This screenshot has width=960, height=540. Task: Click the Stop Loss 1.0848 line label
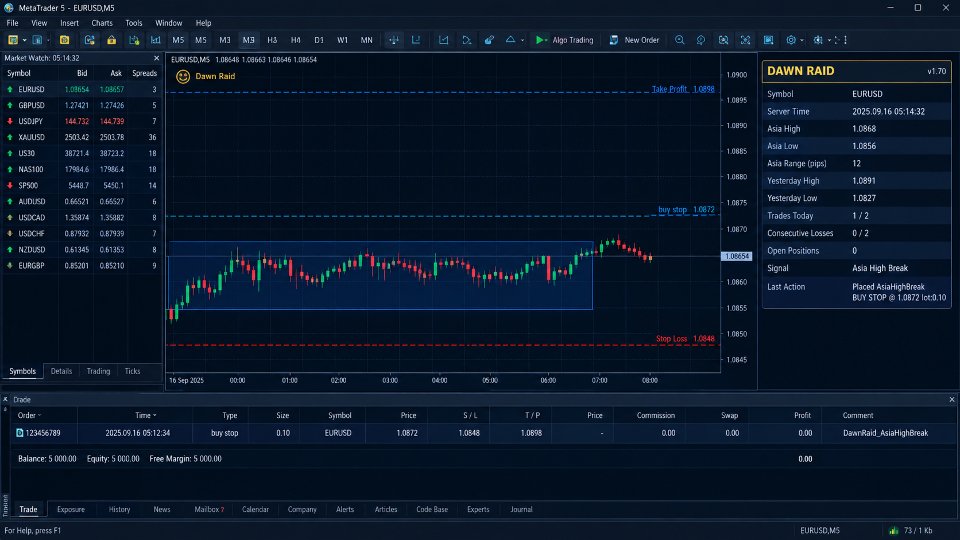685,339
